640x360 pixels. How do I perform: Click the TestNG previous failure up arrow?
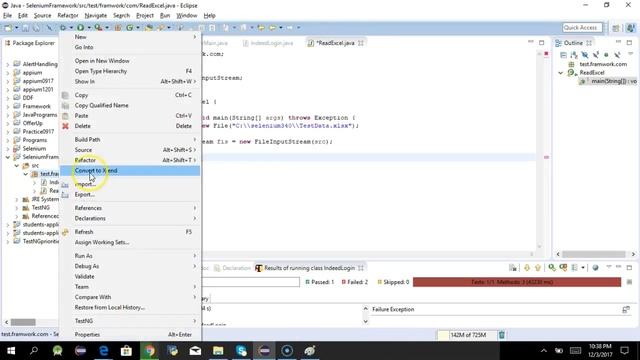click(x=538, y=268)
